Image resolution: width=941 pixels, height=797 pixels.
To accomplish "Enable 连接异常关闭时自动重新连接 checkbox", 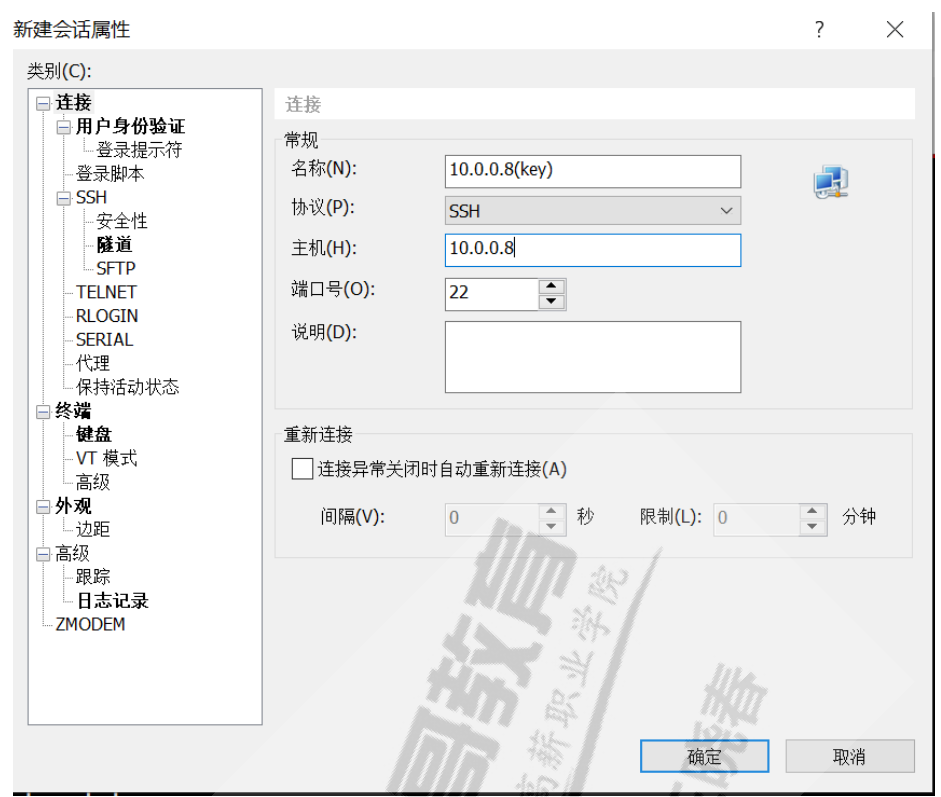I will [x=302, y=469].
